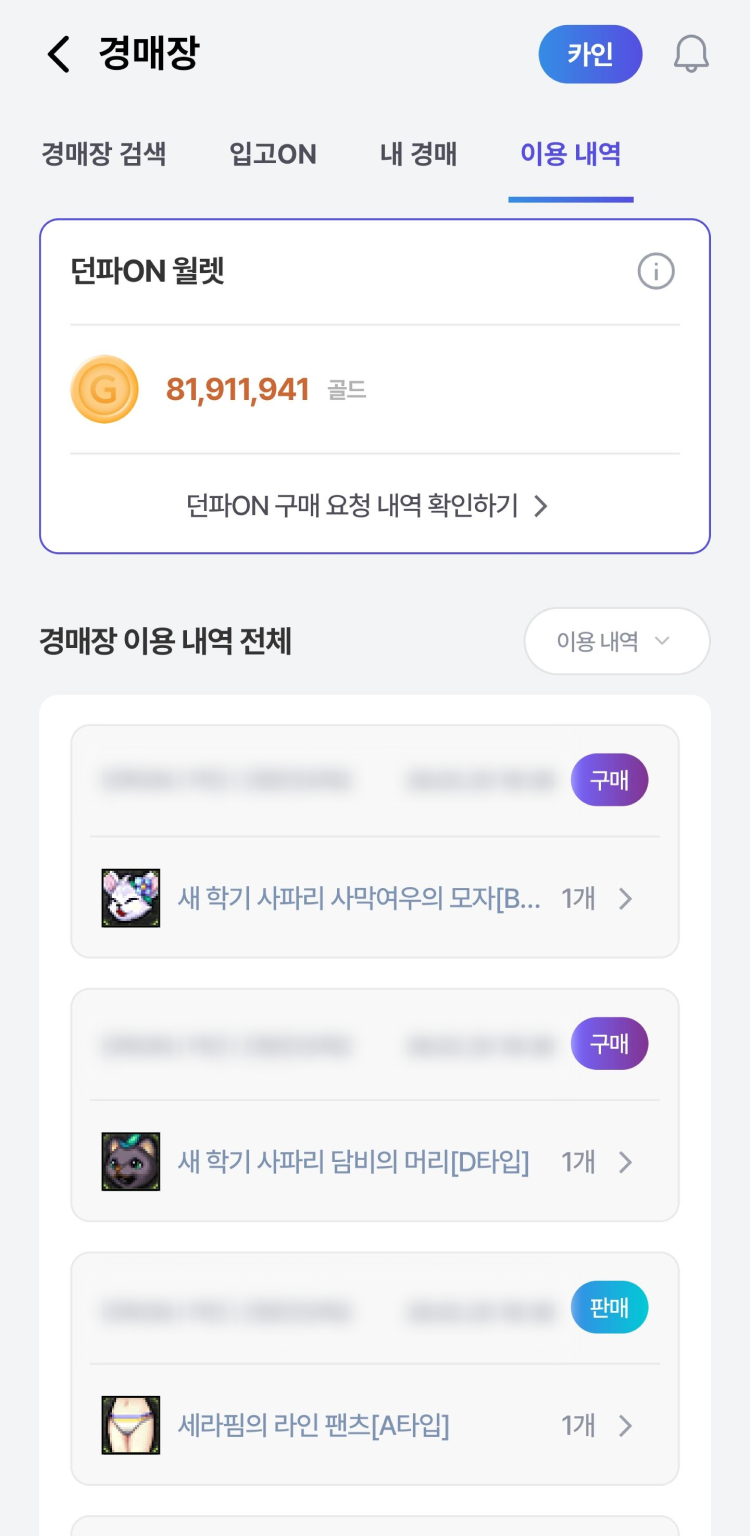Tap the desert fox hat item icon
The image size is (750, 1536).
[x=131, y=898]
